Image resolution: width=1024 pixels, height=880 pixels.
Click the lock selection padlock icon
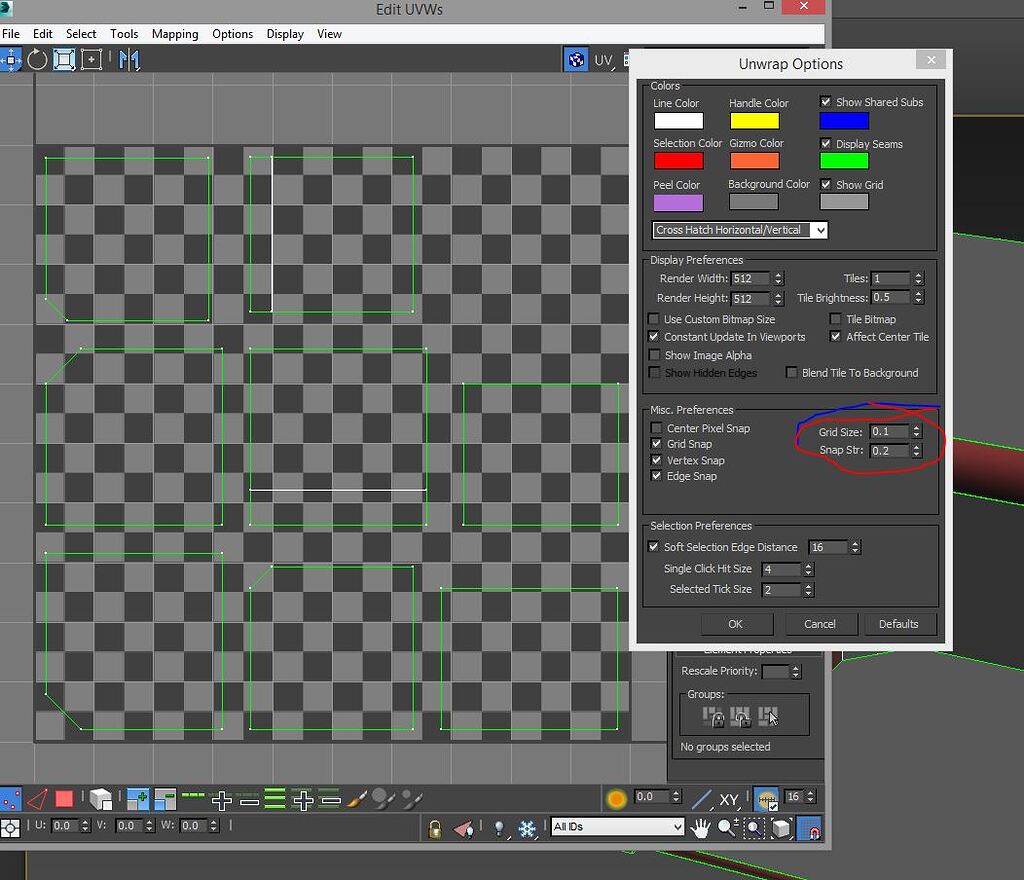point(434,828)
